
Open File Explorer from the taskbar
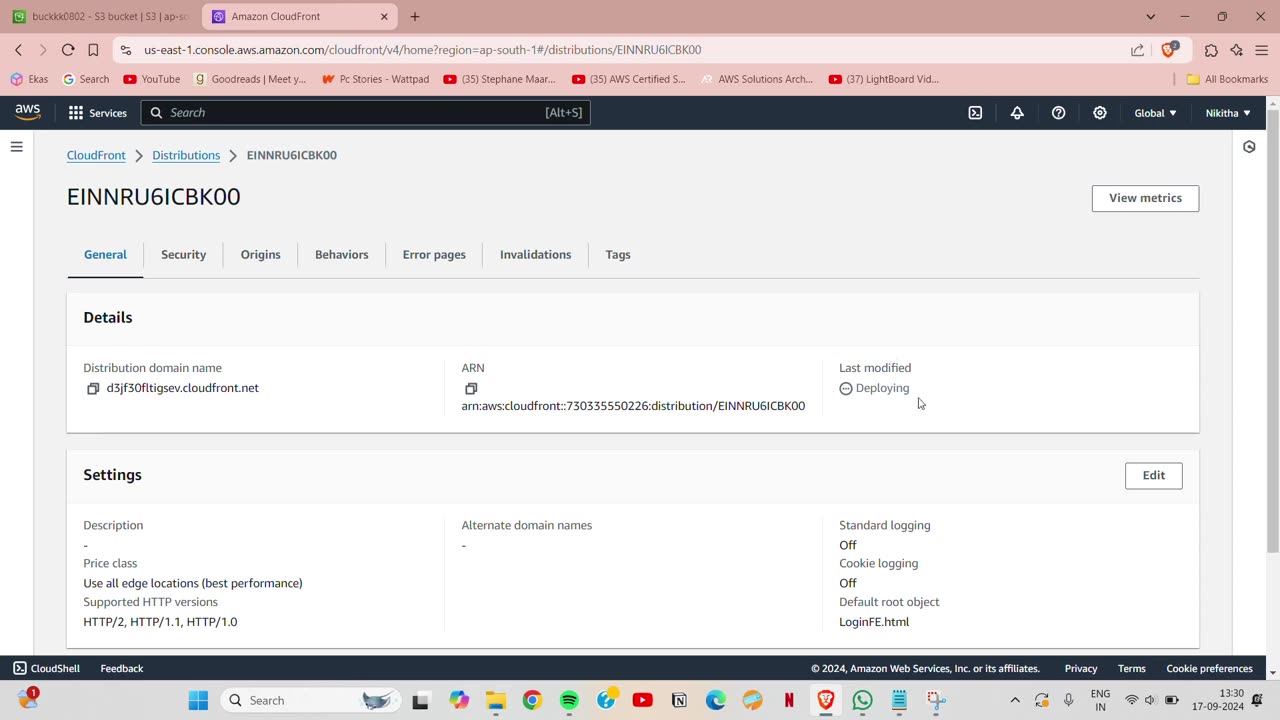[495, 700]
